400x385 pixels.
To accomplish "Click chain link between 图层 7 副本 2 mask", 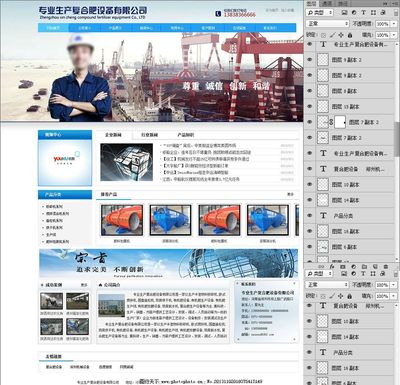I will [331, 122].
